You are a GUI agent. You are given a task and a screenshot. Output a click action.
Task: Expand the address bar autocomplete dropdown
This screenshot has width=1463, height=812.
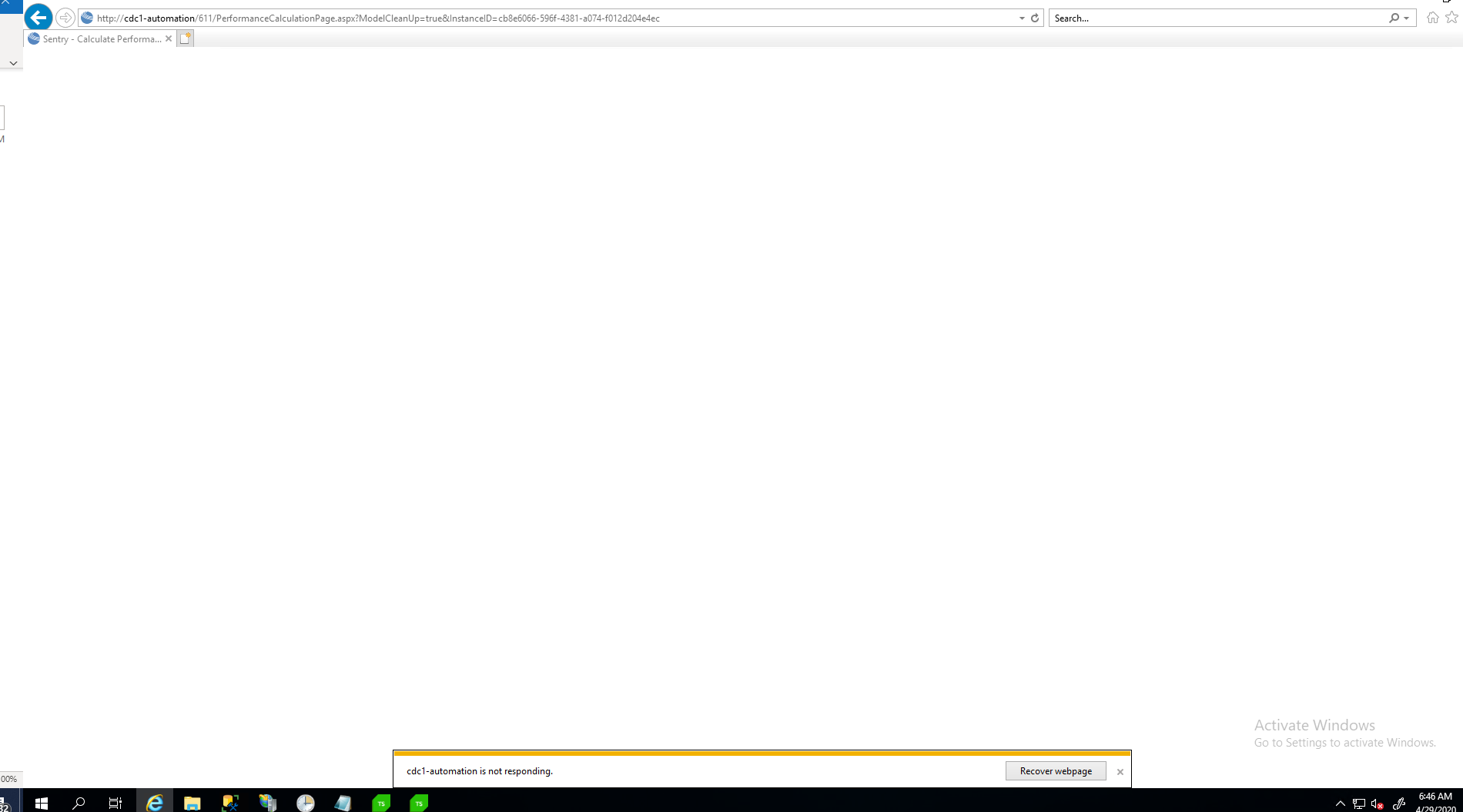click(1022, 18)
